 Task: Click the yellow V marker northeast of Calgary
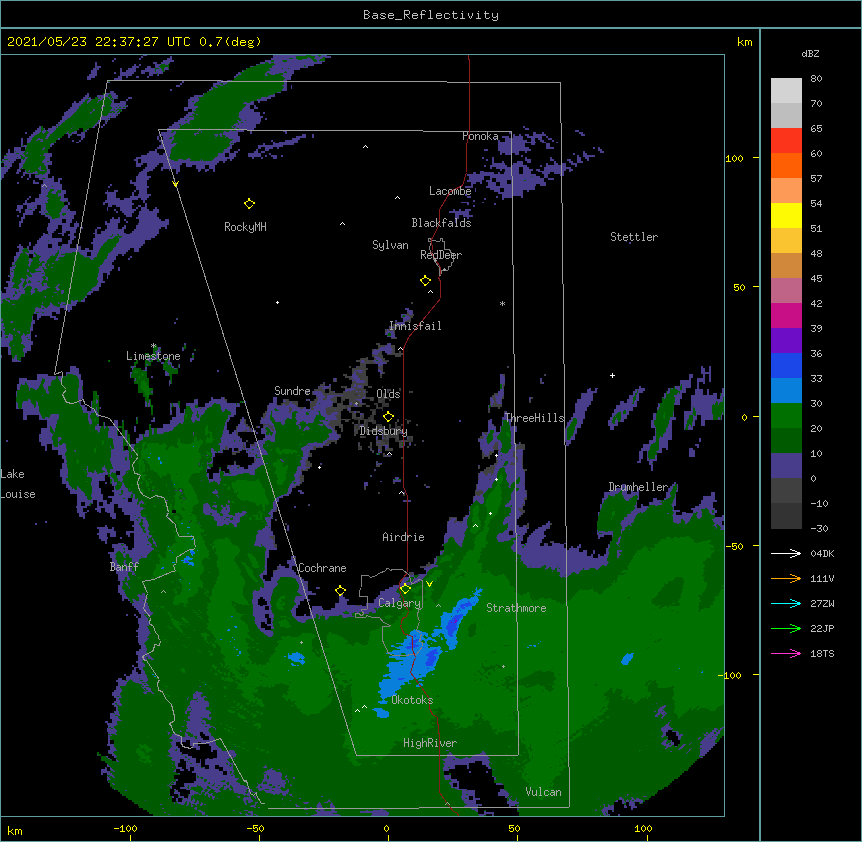[x=429, y=584]
